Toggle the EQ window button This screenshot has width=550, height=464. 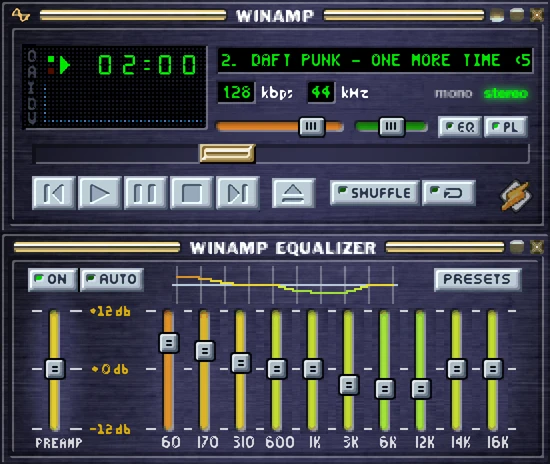[x=460, y=127]
